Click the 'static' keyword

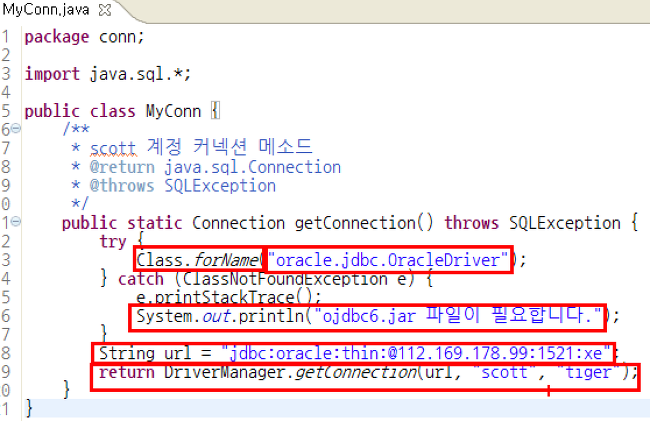pos(155,223)
